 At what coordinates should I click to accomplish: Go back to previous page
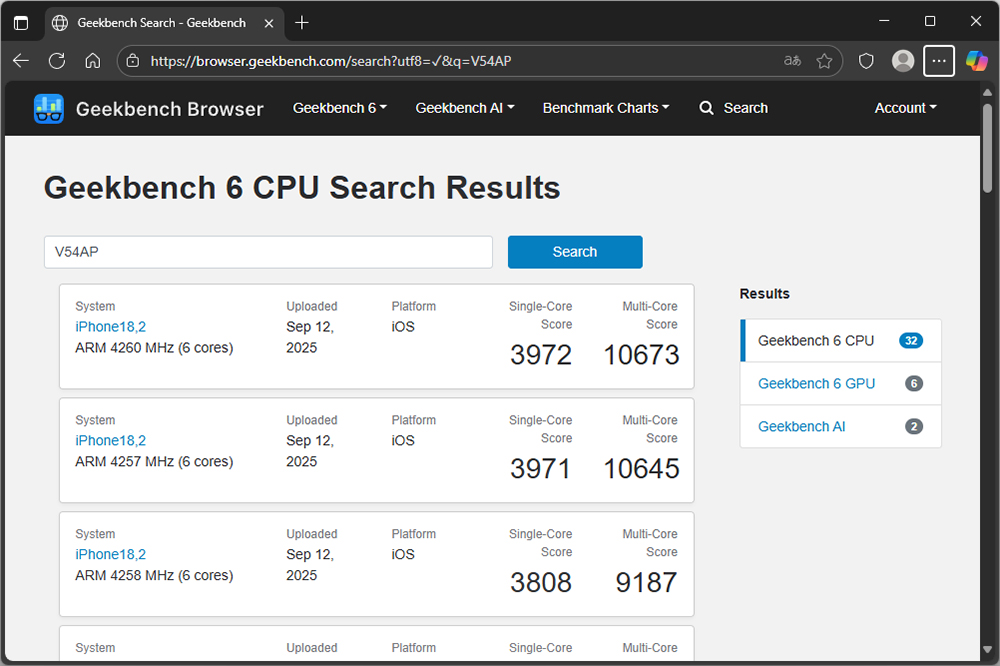point(21,61)
